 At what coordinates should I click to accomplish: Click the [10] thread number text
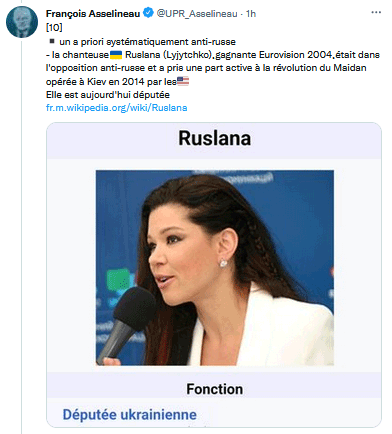(54, 27)
